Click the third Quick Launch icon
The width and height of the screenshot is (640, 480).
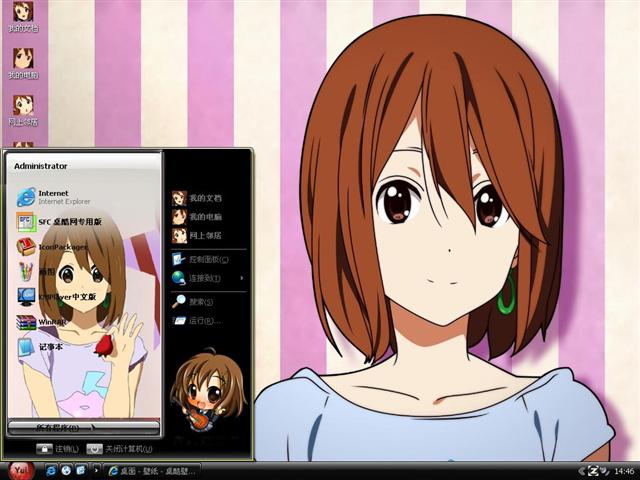pyautogui.click(x=80, y=471)
